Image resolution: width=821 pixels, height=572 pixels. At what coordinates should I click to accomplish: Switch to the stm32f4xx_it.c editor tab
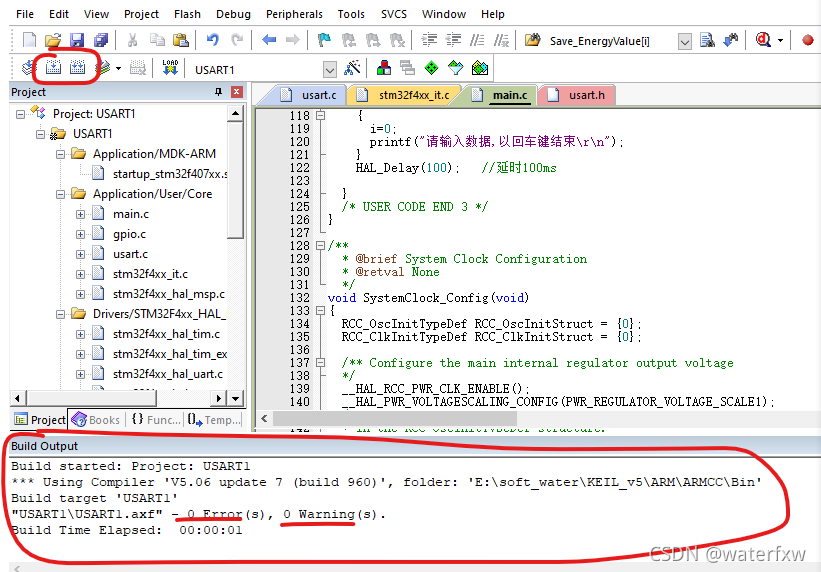(x=405, y=95)
